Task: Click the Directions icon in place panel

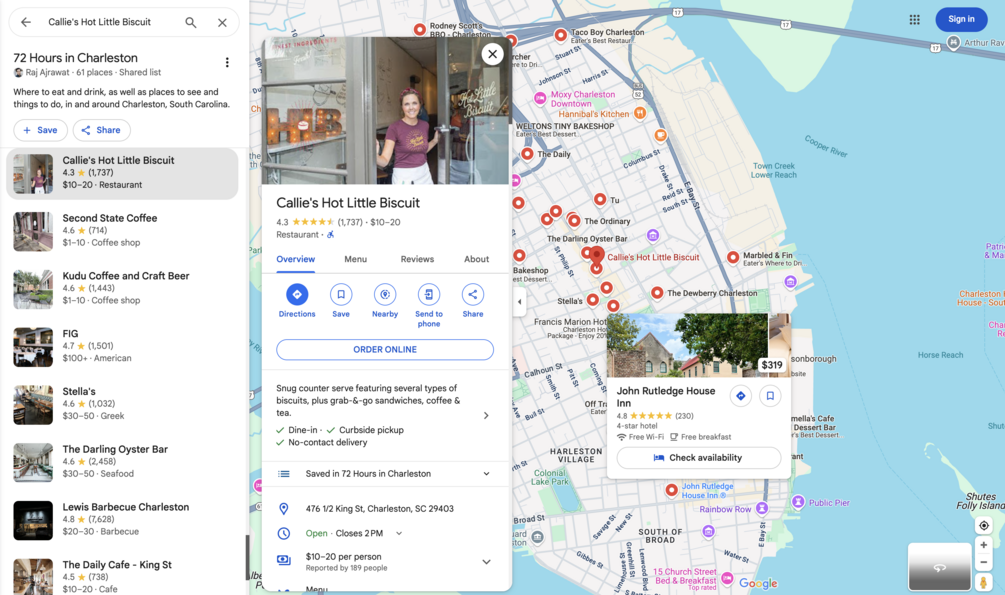Action: point(297,294)
